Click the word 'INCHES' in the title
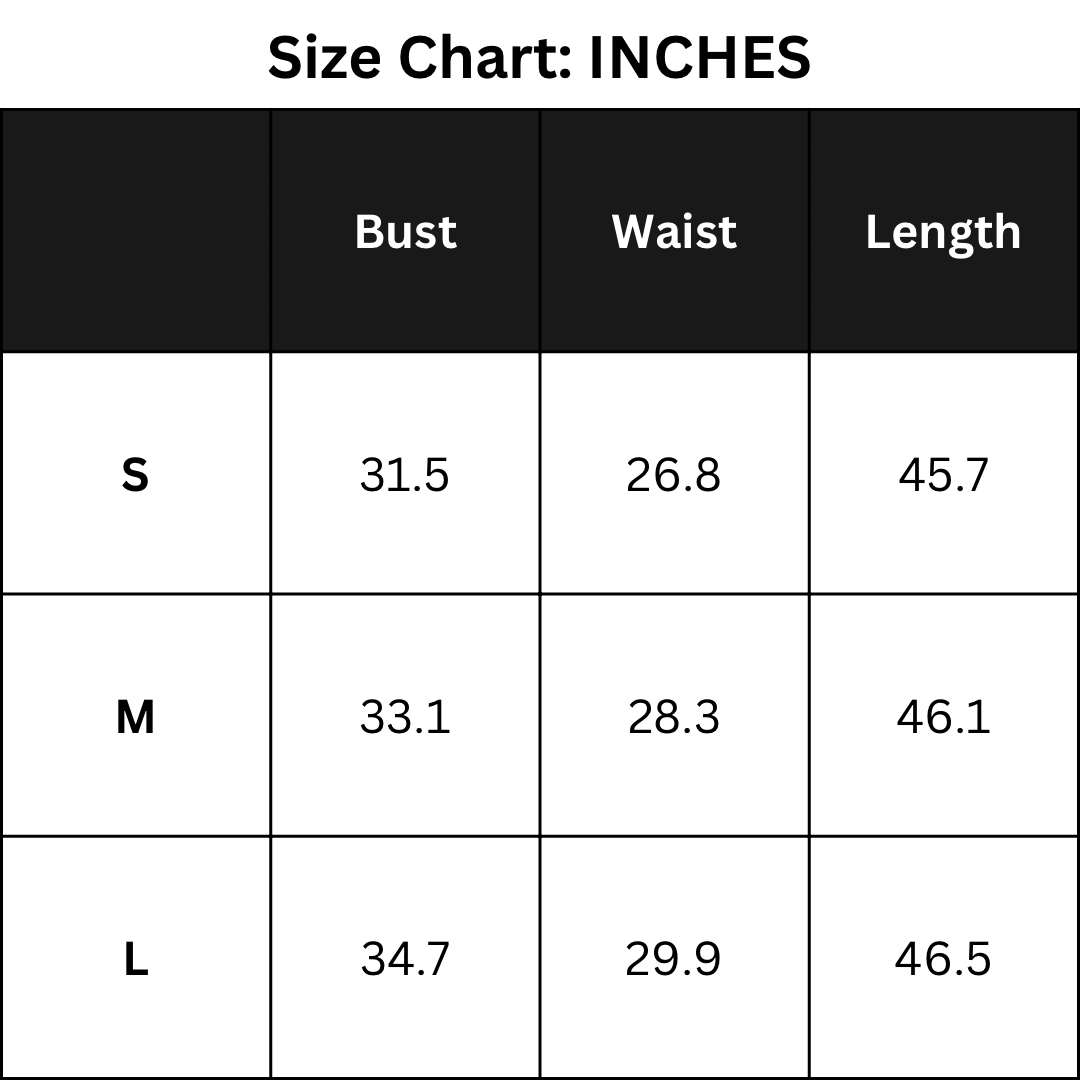Screen dimensions: 1080x1080 point(700,58)
